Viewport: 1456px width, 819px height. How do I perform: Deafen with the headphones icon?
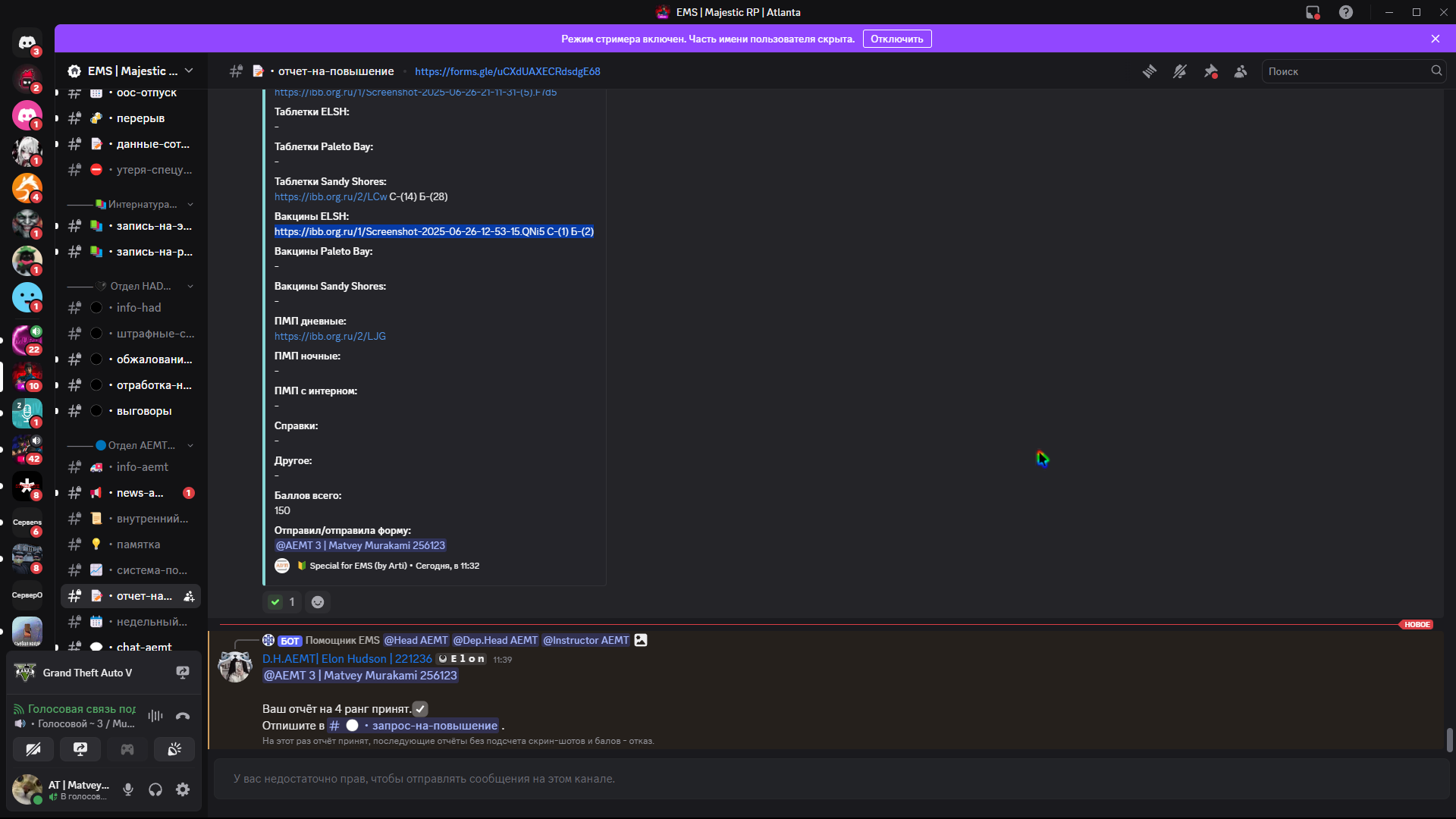point(155,789)
